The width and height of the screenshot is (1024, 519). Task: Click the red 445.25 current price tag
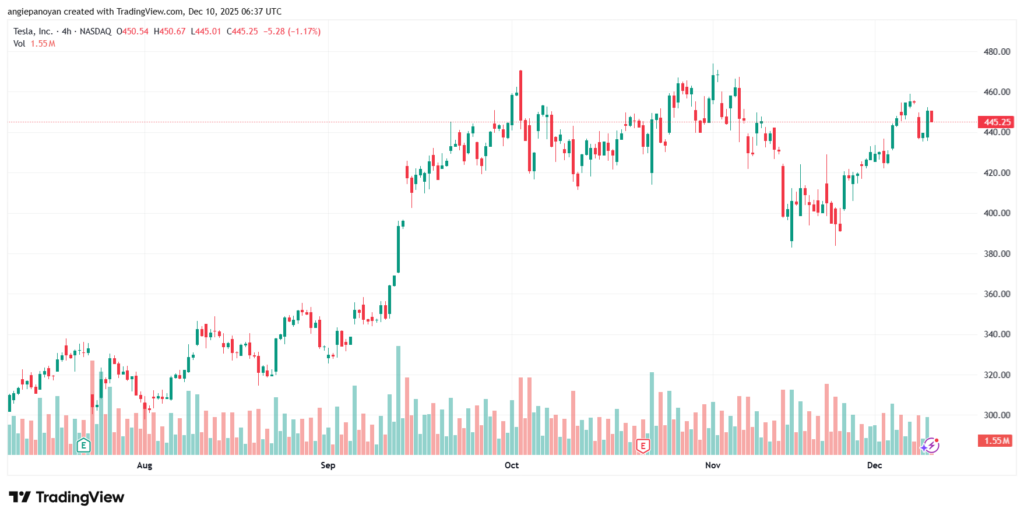1000,122
